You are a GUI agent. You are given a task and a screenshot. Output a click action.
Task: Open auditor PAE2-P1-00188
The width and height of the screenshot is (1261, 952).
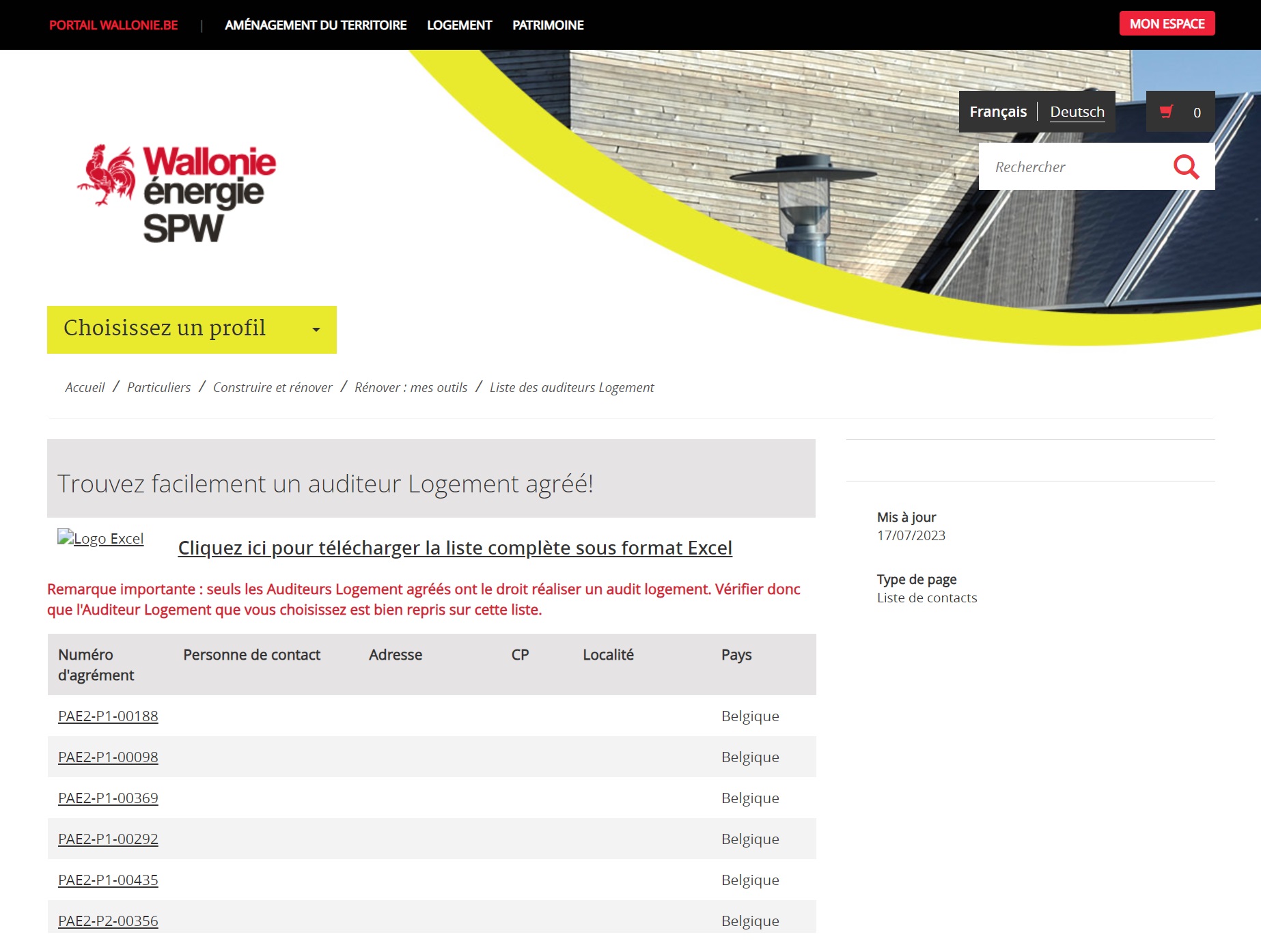(108, 716)
